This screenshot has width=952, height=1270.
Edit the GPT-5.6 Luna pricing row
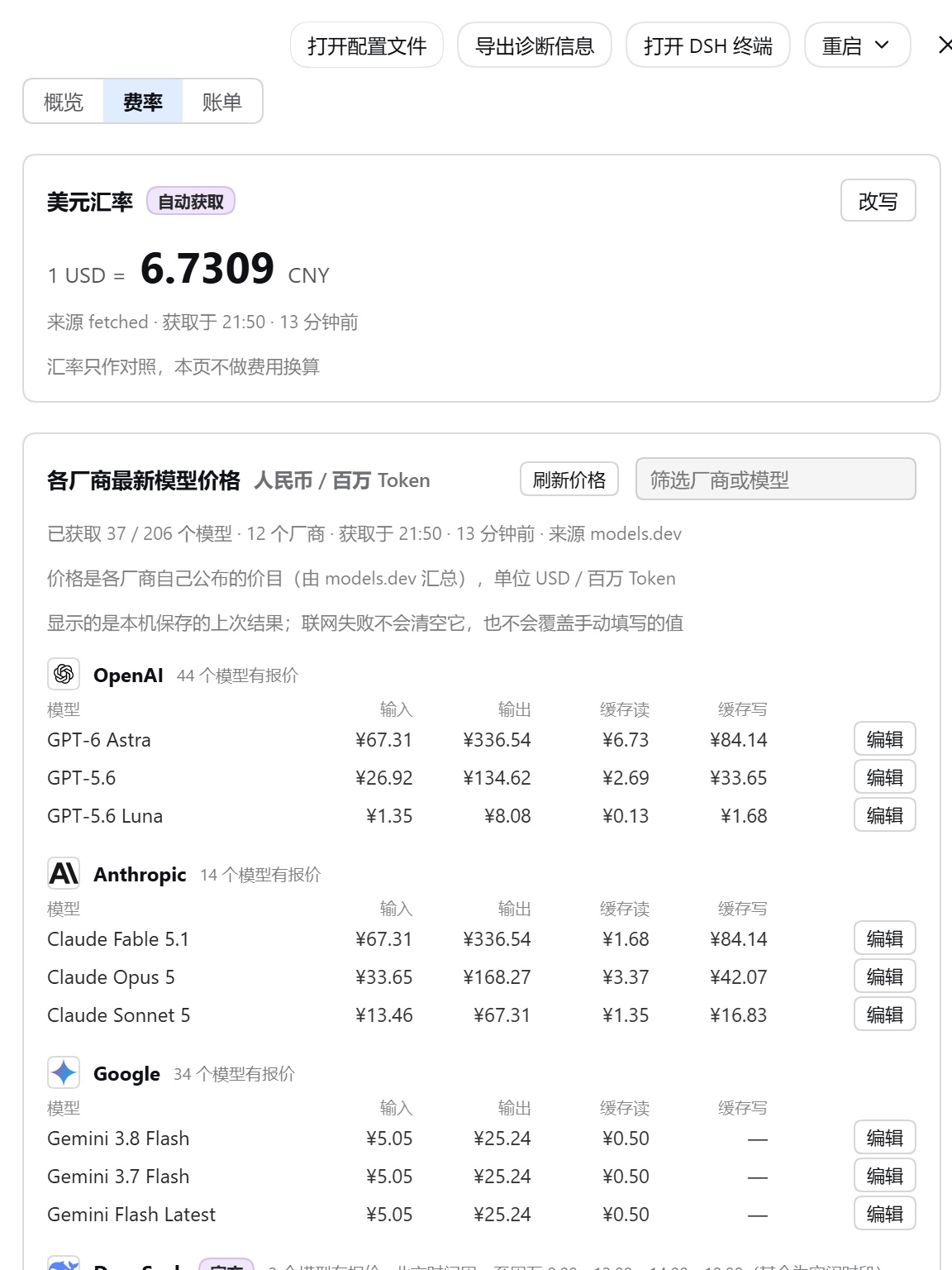click(884, 815)
